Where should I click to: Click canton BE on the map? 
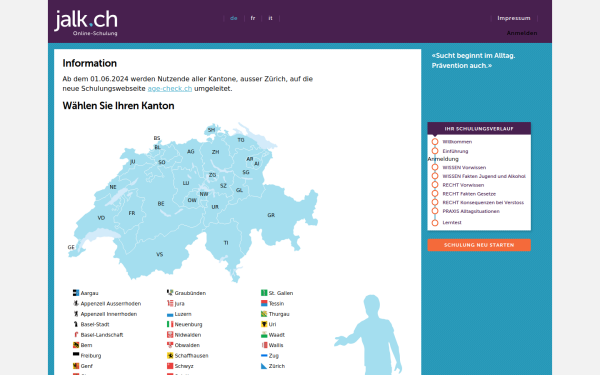tap(161, 204)
